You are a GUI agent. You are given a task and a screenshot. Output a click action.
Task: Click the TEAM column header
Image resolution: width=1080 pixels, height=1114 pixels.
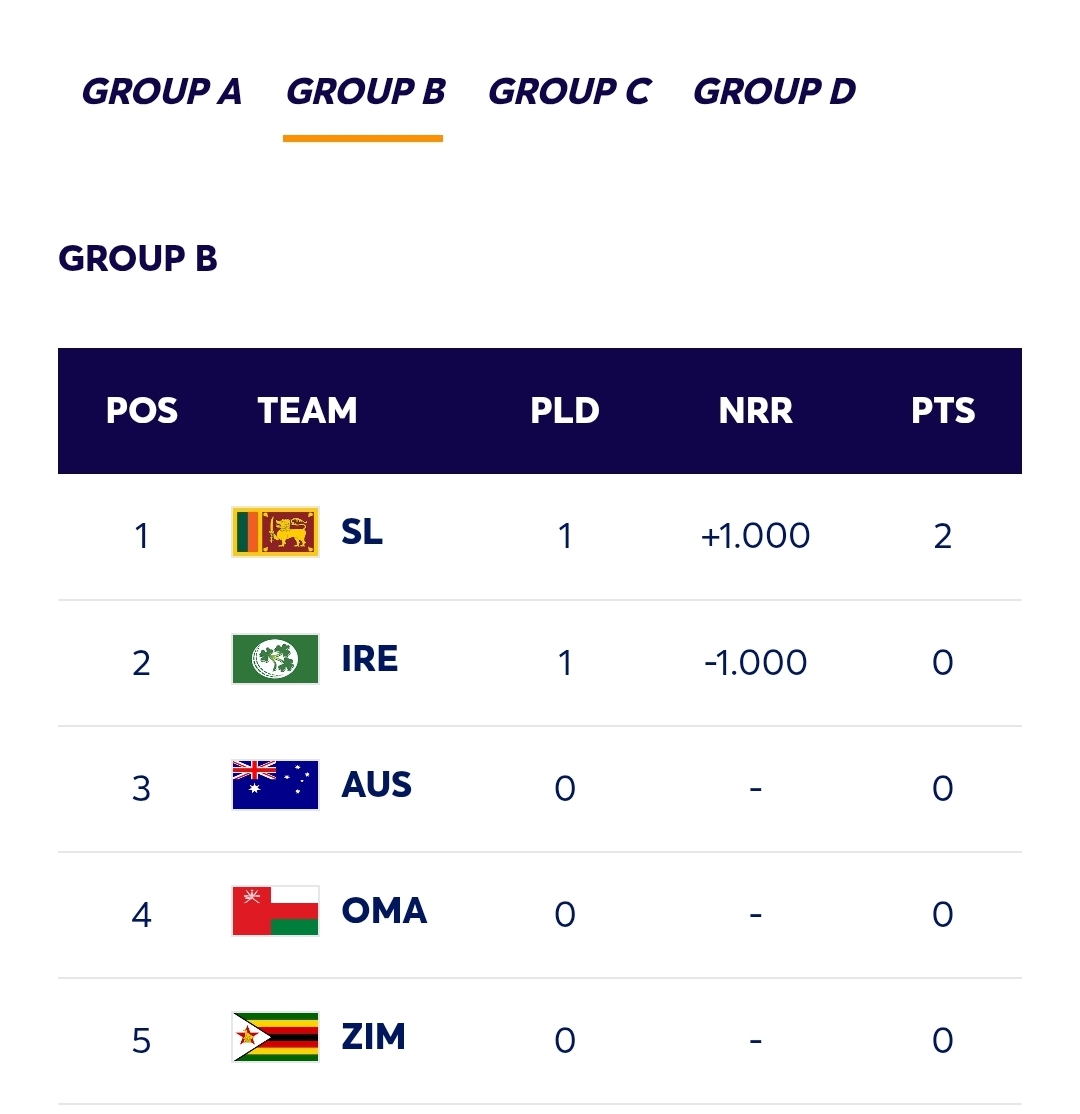tap(307, 411)
